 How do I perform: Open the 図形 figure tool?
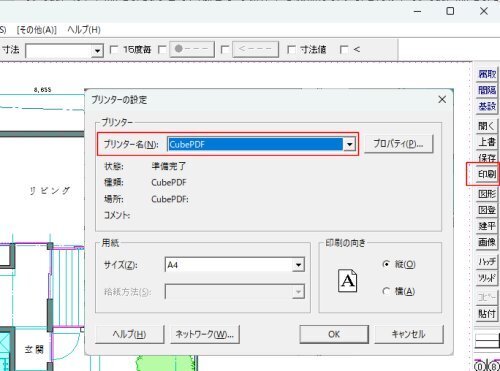pyautogui.click(x=487, y=194)
